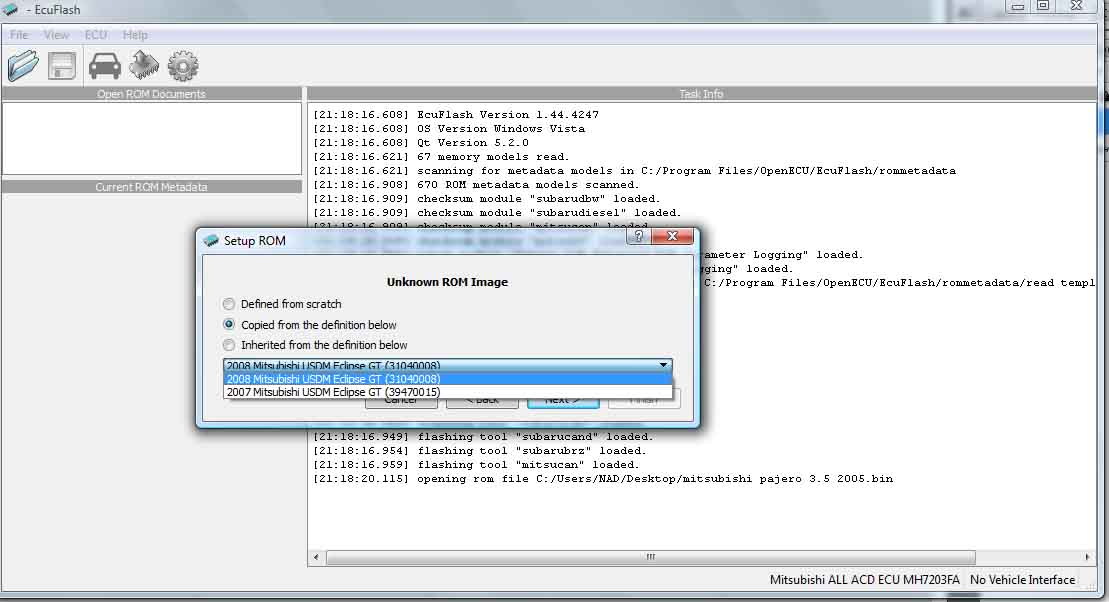Click the flashing tool "subarucand" loaded line
1109x602 pixels.
[x=483, y=436]
